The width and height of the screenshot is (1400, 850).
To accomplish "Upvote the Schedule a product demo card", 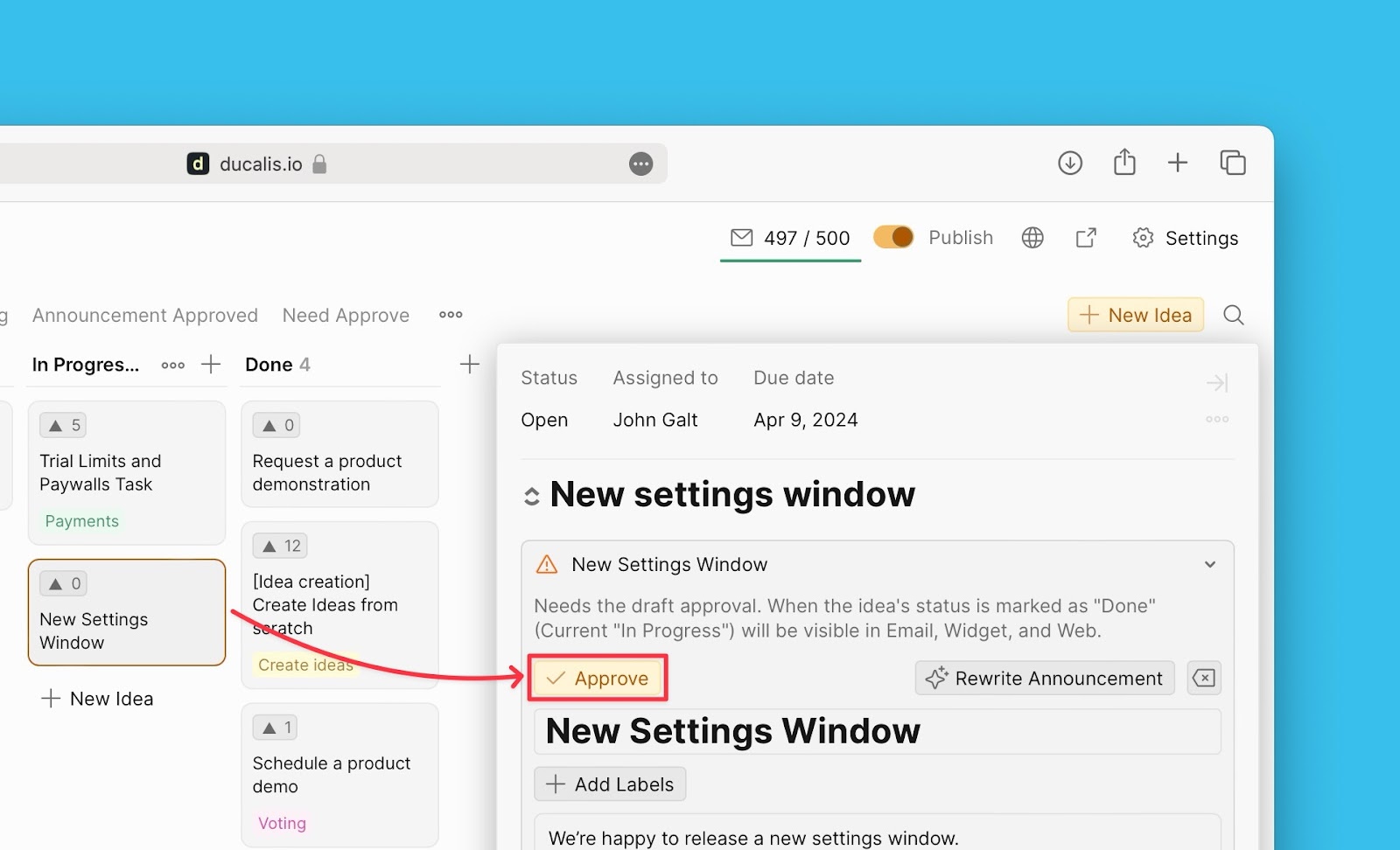I will pos(276,728).
